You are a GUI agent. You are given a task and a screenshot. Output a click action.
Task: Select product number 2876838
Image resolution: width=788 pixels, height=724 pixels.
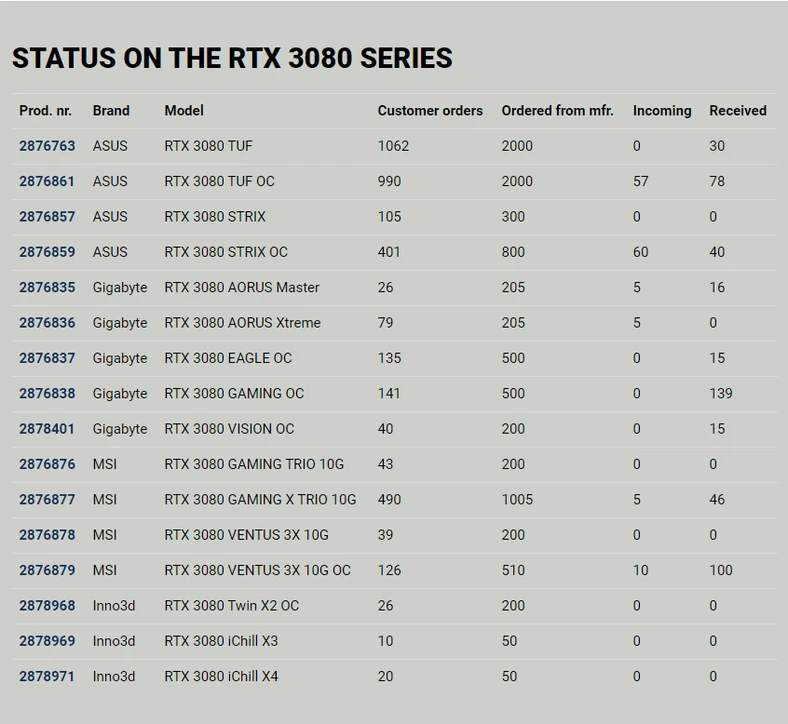point(47,393)
